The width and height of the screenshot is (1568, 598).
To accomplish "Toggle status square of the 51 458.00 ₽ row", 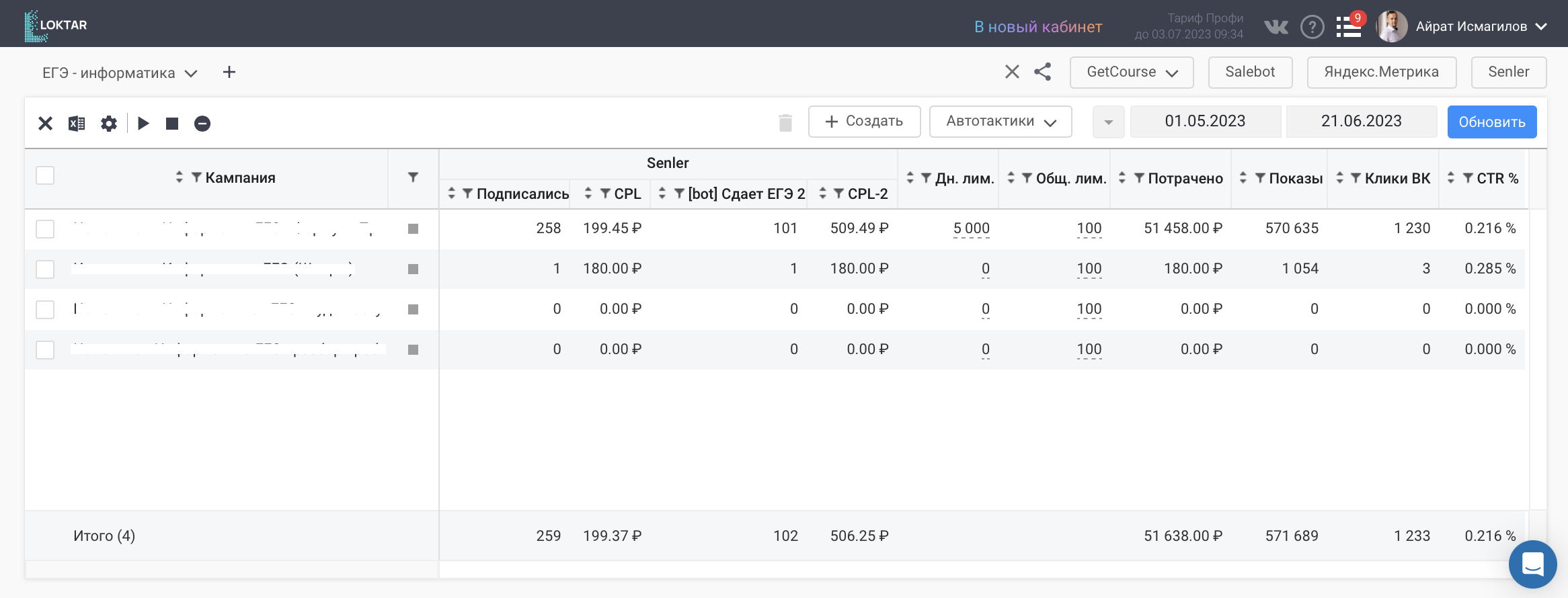I will (x=414, y=229).
